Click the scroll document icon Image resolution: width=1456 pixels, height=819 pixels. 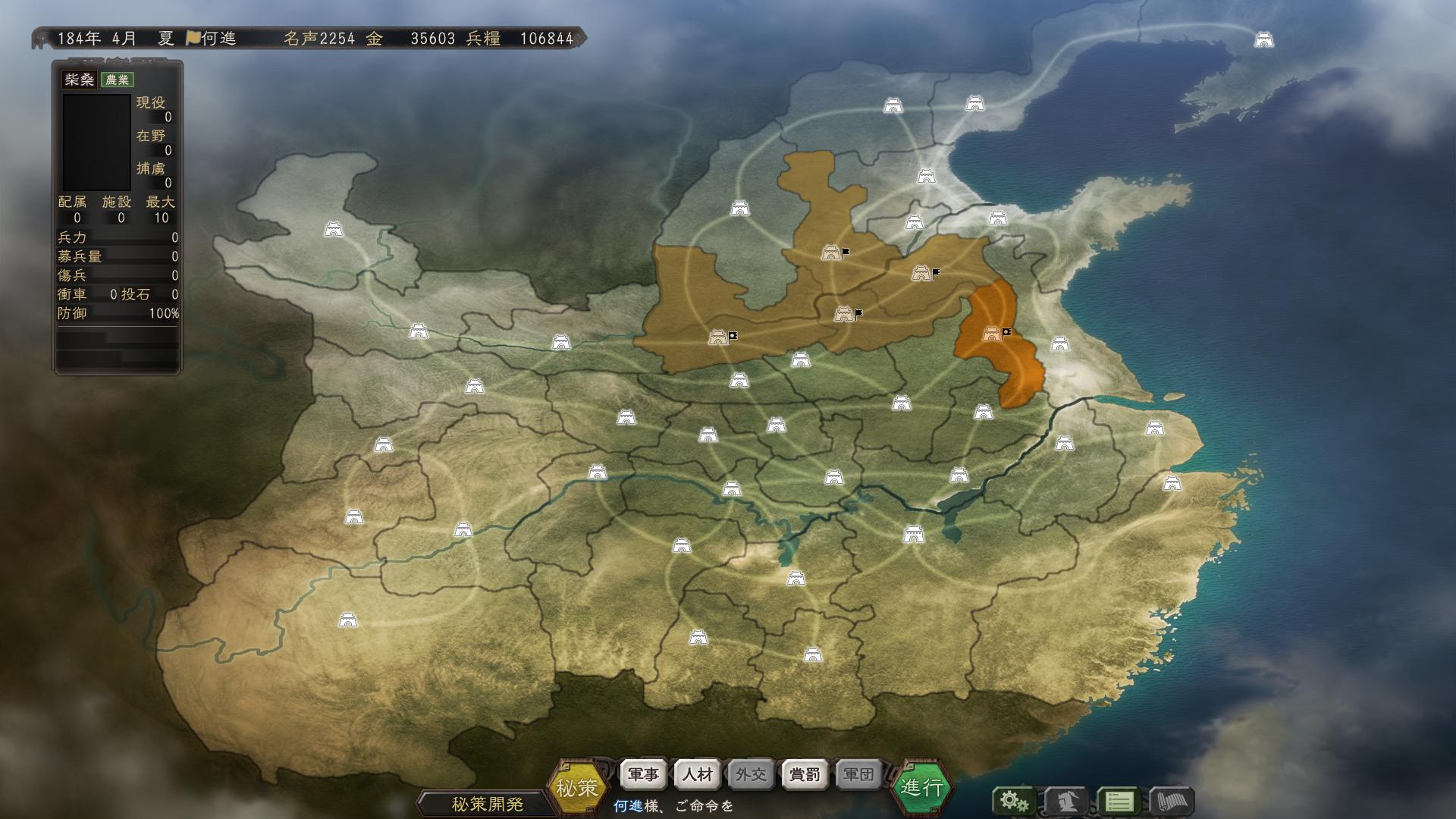click(x=1172, y=801)
